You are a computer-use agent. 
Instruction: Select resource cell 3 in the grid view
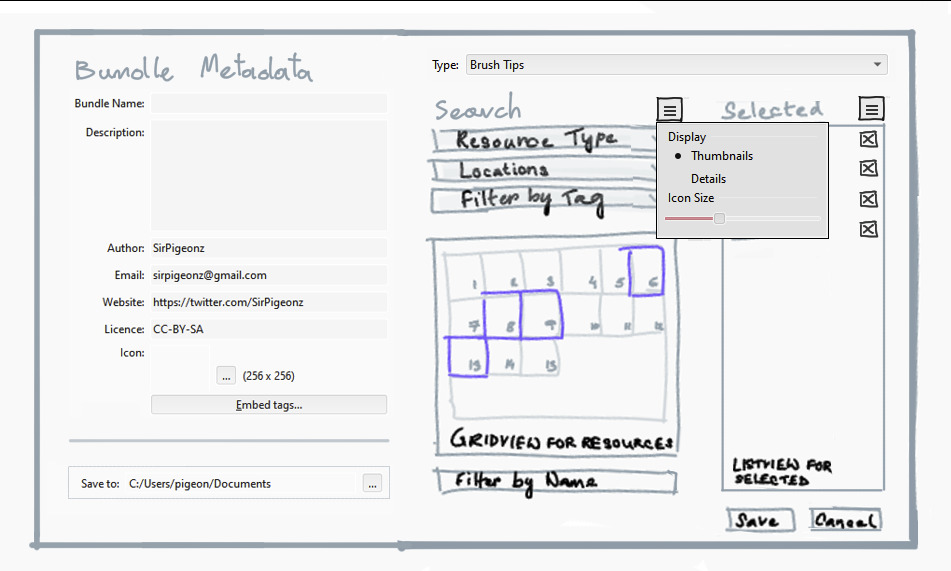542,272
